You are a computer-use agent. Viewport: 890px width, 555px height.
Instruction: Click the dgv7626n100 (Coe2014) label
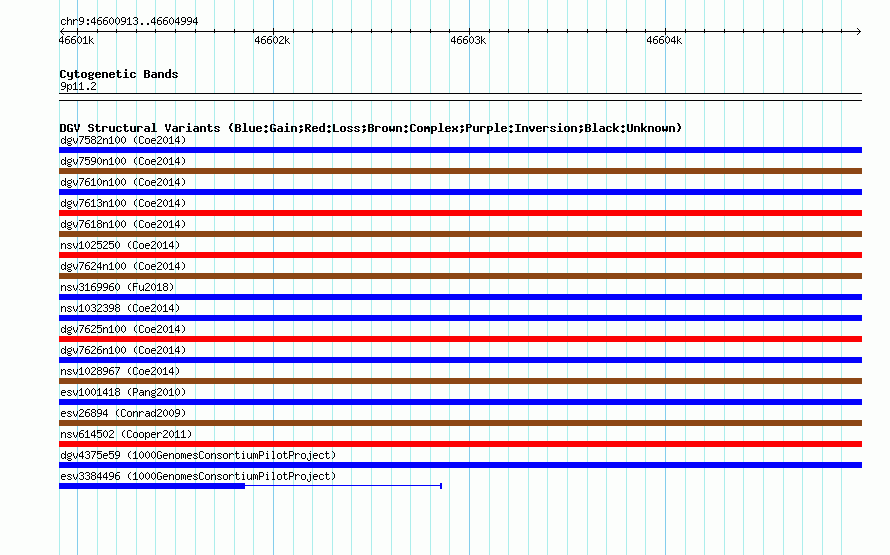pyautogui.click(x=123, y=350)
